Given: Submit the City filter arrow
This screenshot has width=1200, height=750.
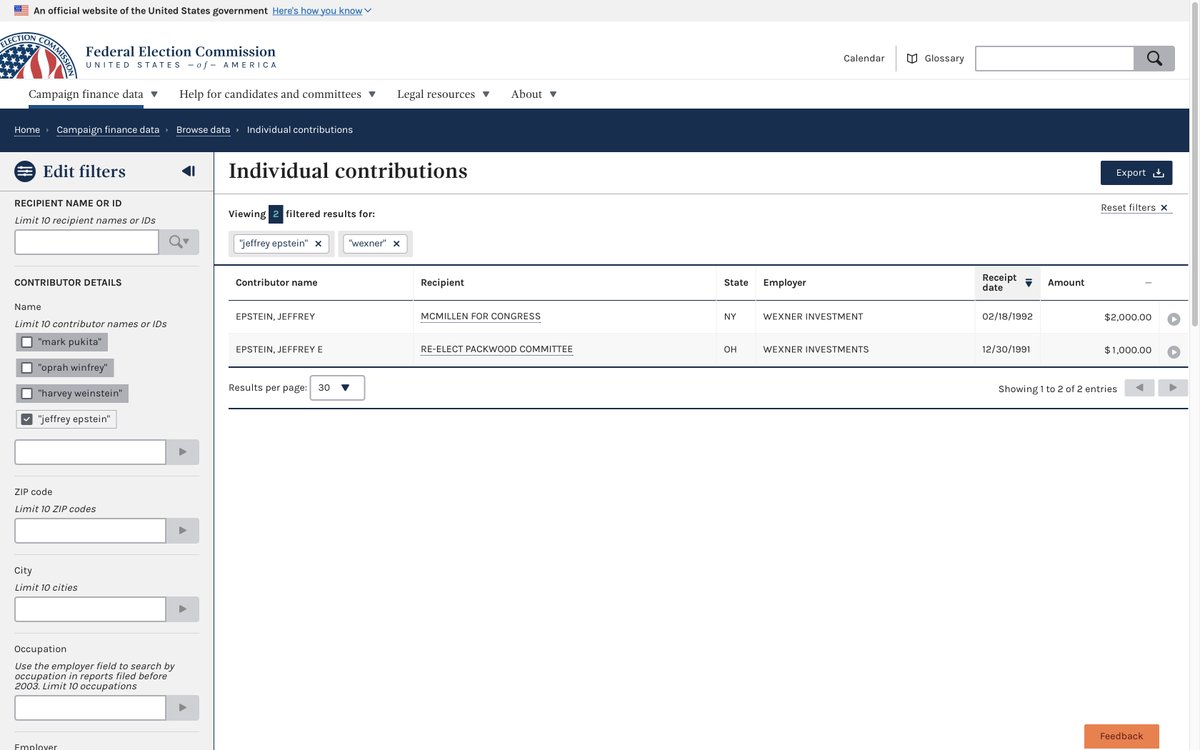Looking at the screenshot, I should [x=182, y=609].
